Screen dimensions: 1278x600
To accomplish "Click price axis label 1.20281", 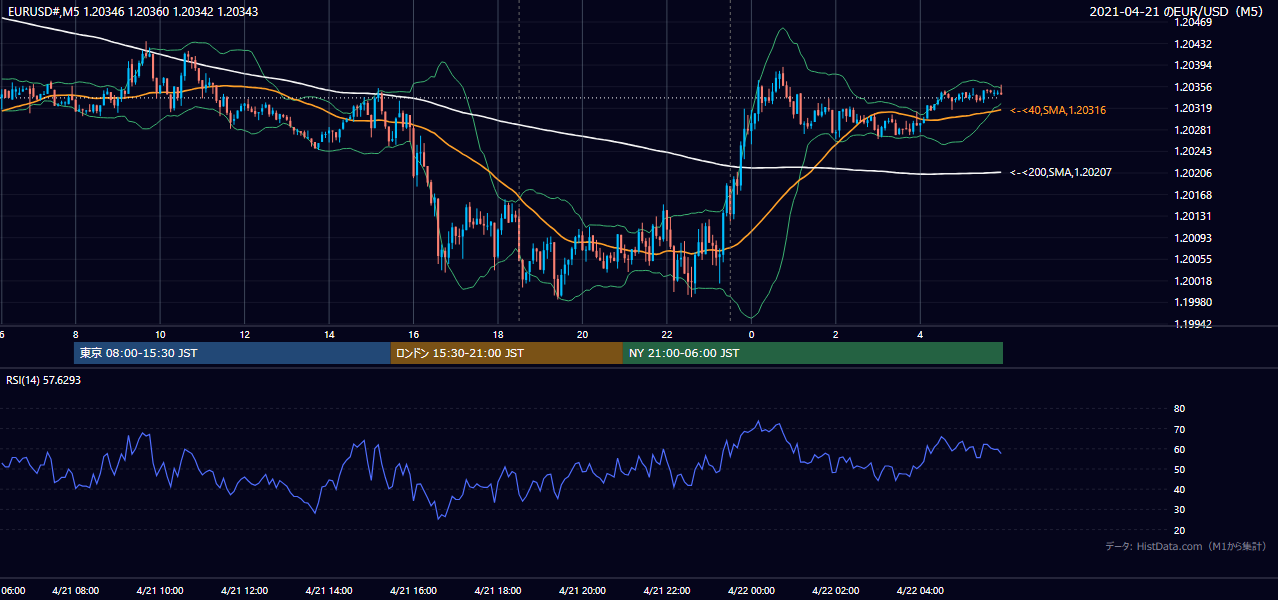I will click(x=1192, y=130).
